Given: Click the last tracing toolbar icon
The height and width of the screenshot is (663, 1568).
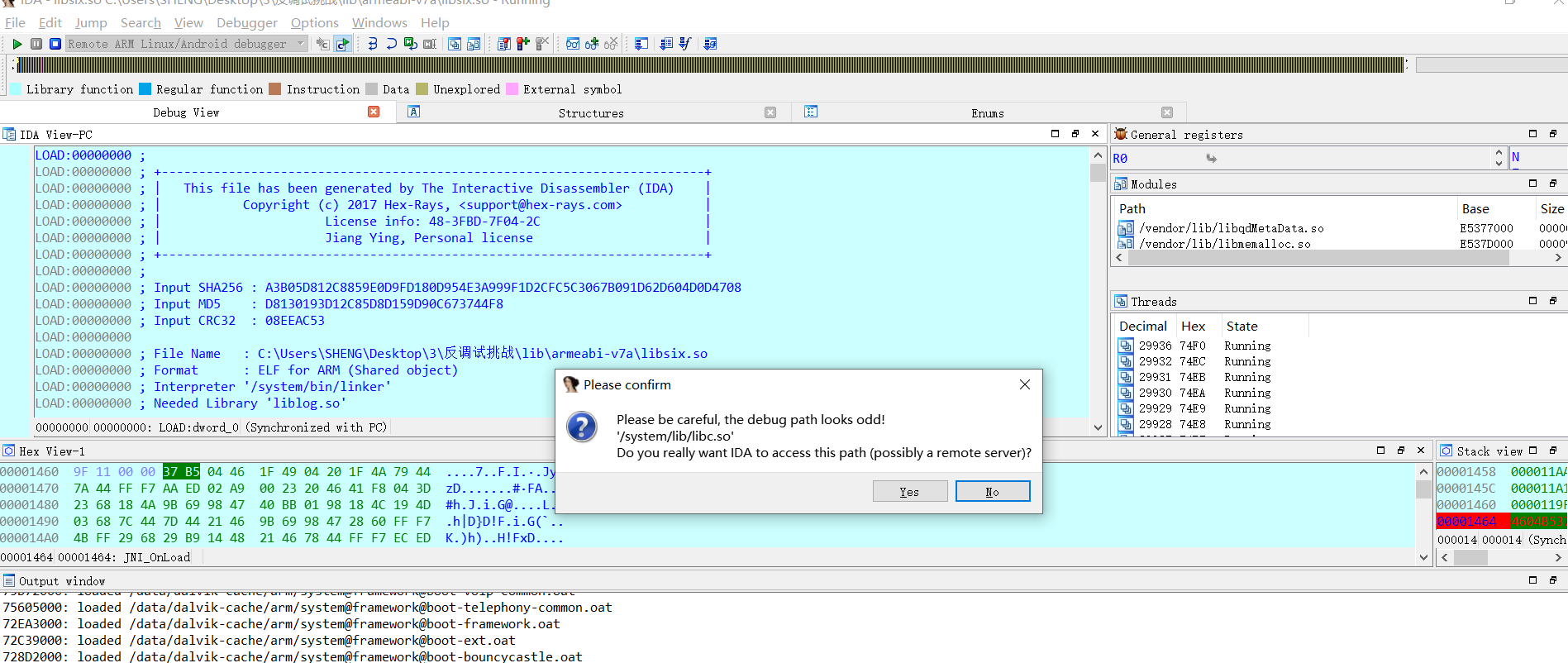Looking at the screenshot, I should click(710, 44).
